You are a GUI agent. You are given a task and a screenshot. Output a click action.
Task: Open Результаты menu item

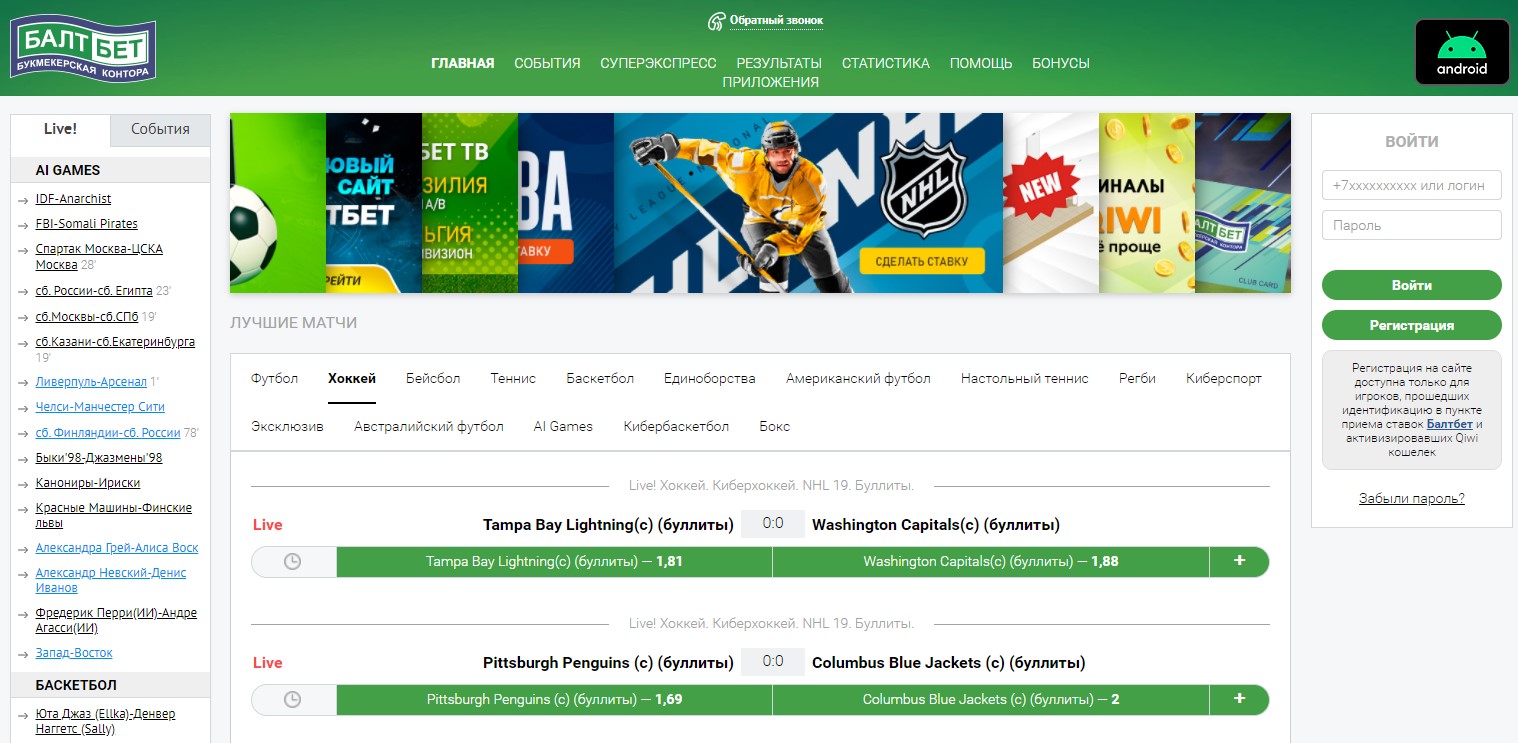(779, 63)
